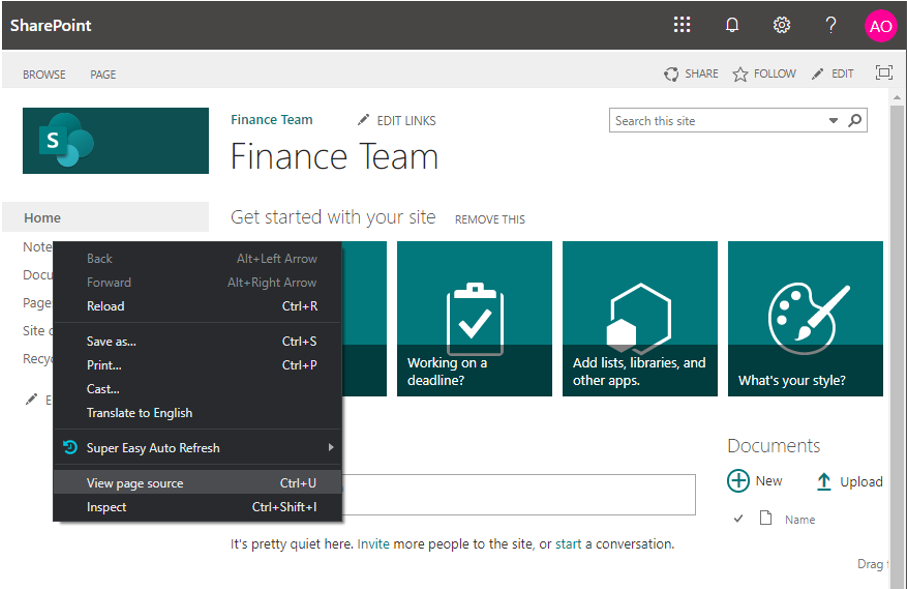Choose Translate to English
Screen dimensions: 907x589
197,413
